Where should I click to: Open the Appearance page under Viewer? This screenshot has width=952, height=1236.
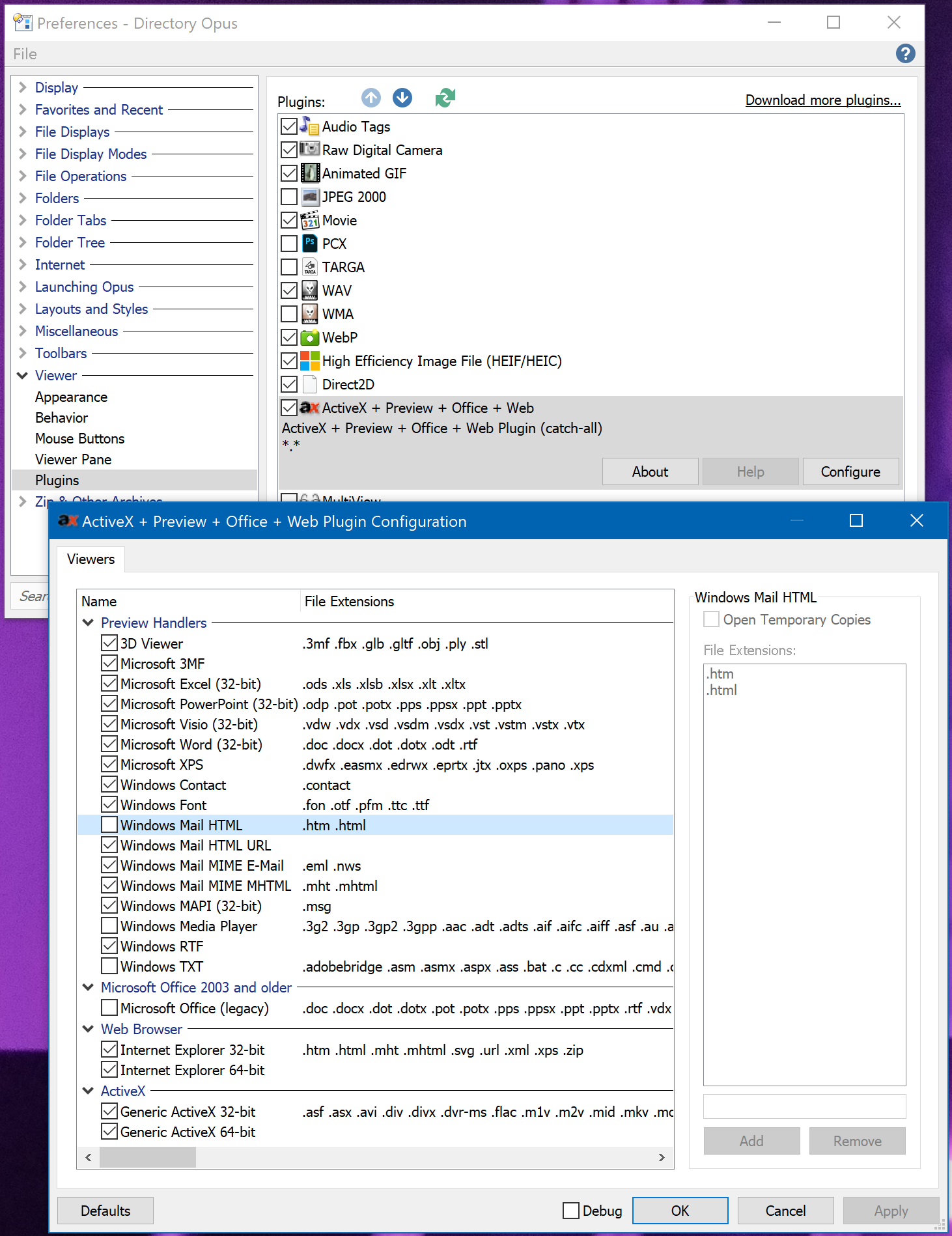click(x=71, y=397)
